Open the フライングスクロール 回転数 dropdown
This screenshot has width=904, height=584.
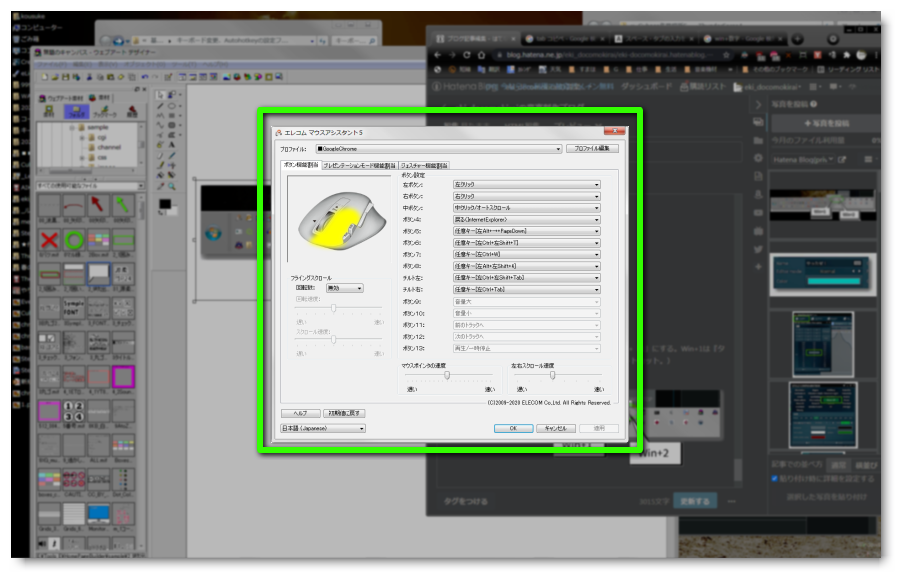pos(345,288)
